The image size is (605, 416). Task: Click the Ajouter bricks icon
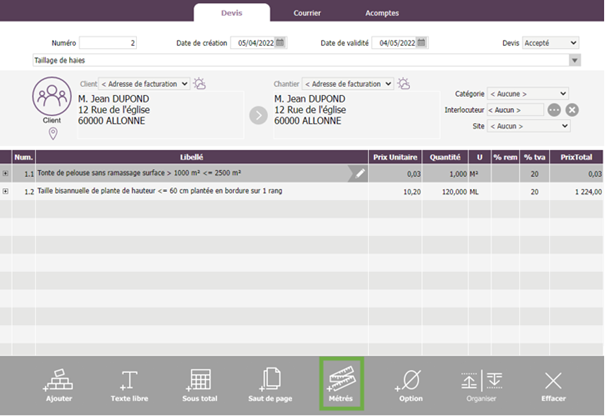click(x=58, y=381)
